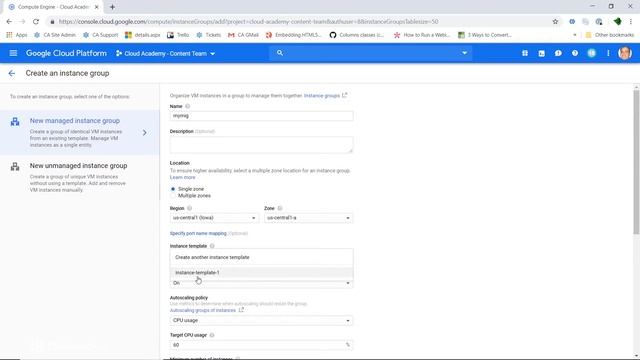Open the help question mark icon
Screen dimensions: 640x360
(575, 53)
